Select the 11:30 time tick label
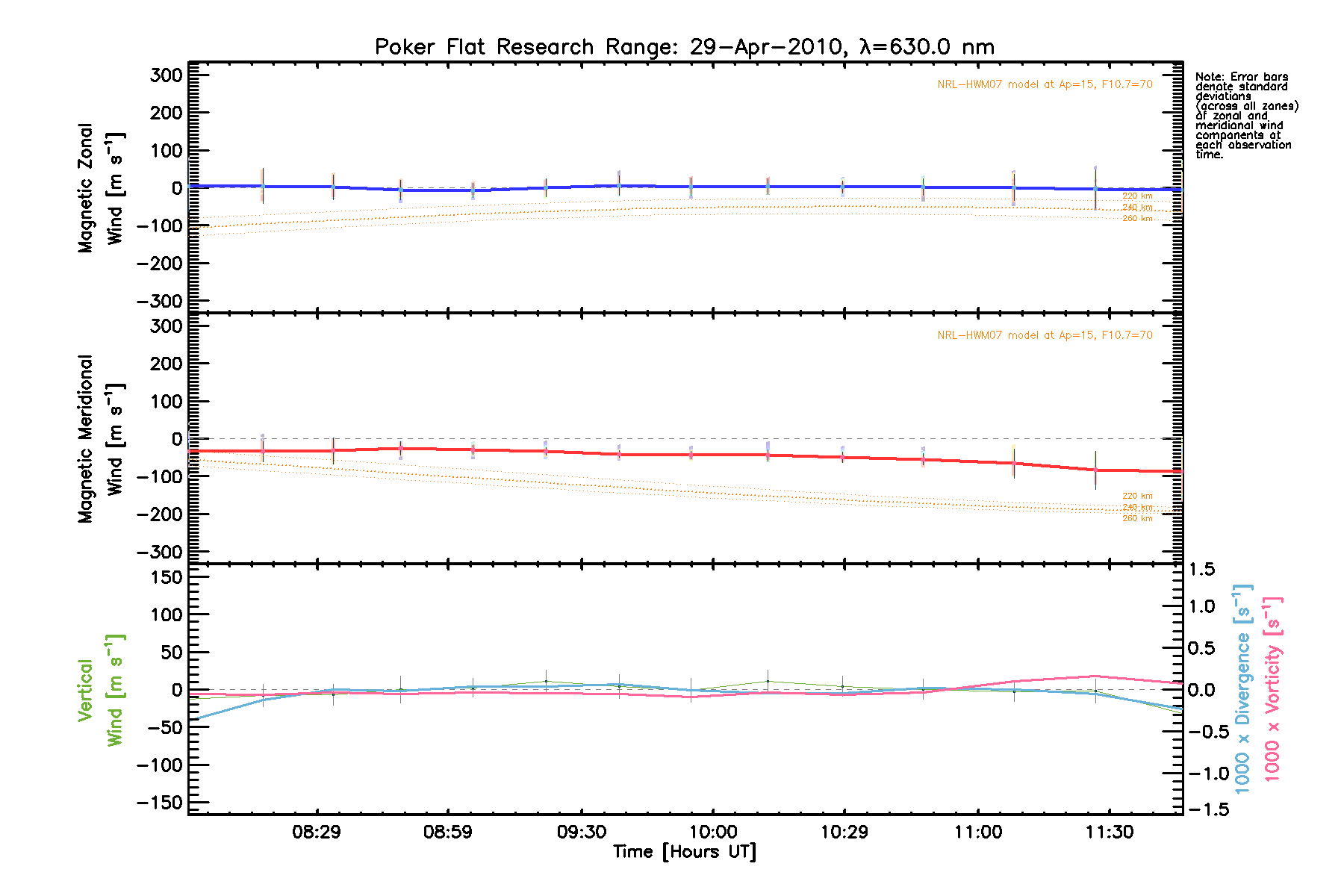1344x896 pixels. pyautogui.click(x=1109, y=832)
